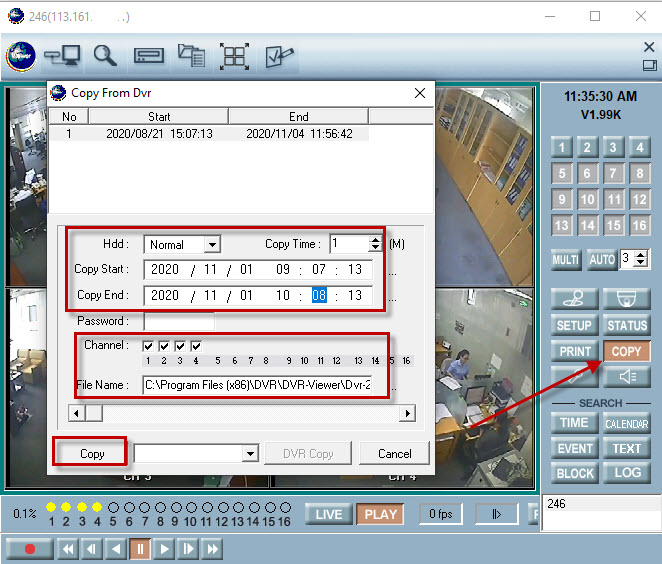Close the toolbar panel with X icon
The image size is (662, 564).
[x=649, y=47]
